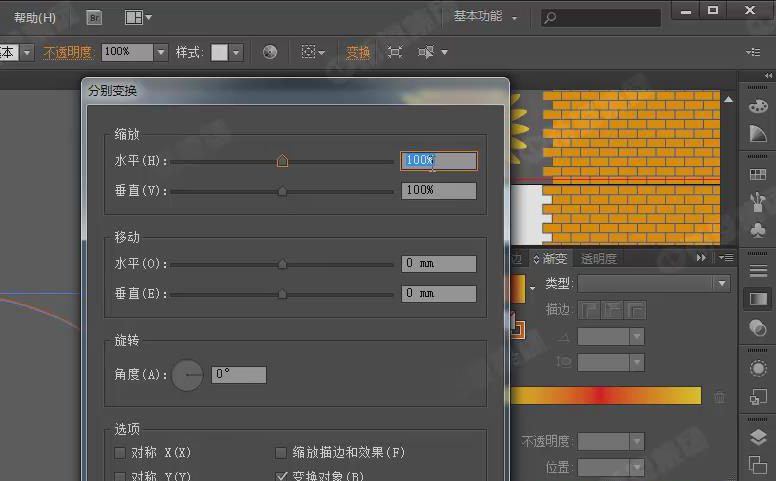Open the Adobe Bridge button
Screen dimensions: 776x481
click(x=95, y=17)
